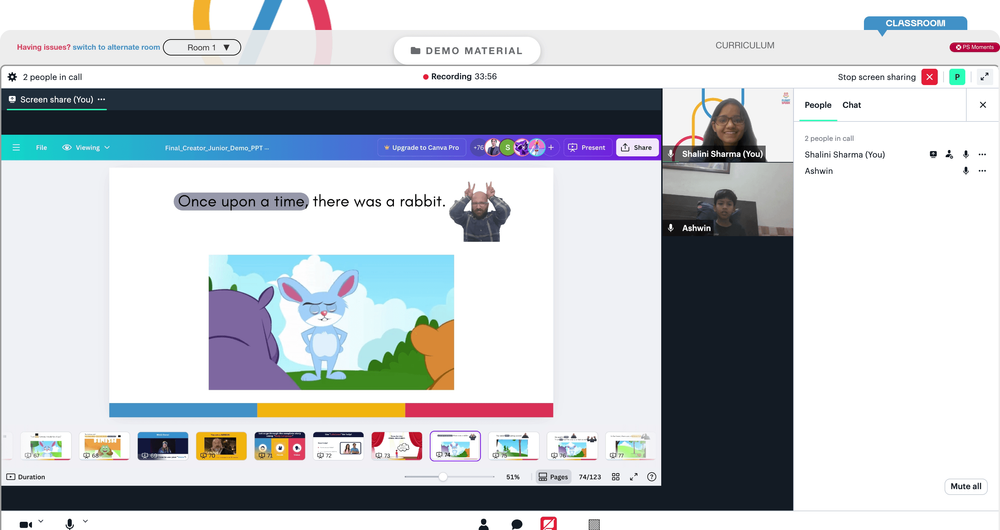Viewport: 1000px width, 530px height.
Task: Open microphone options chevron
Action: (85, 521)
